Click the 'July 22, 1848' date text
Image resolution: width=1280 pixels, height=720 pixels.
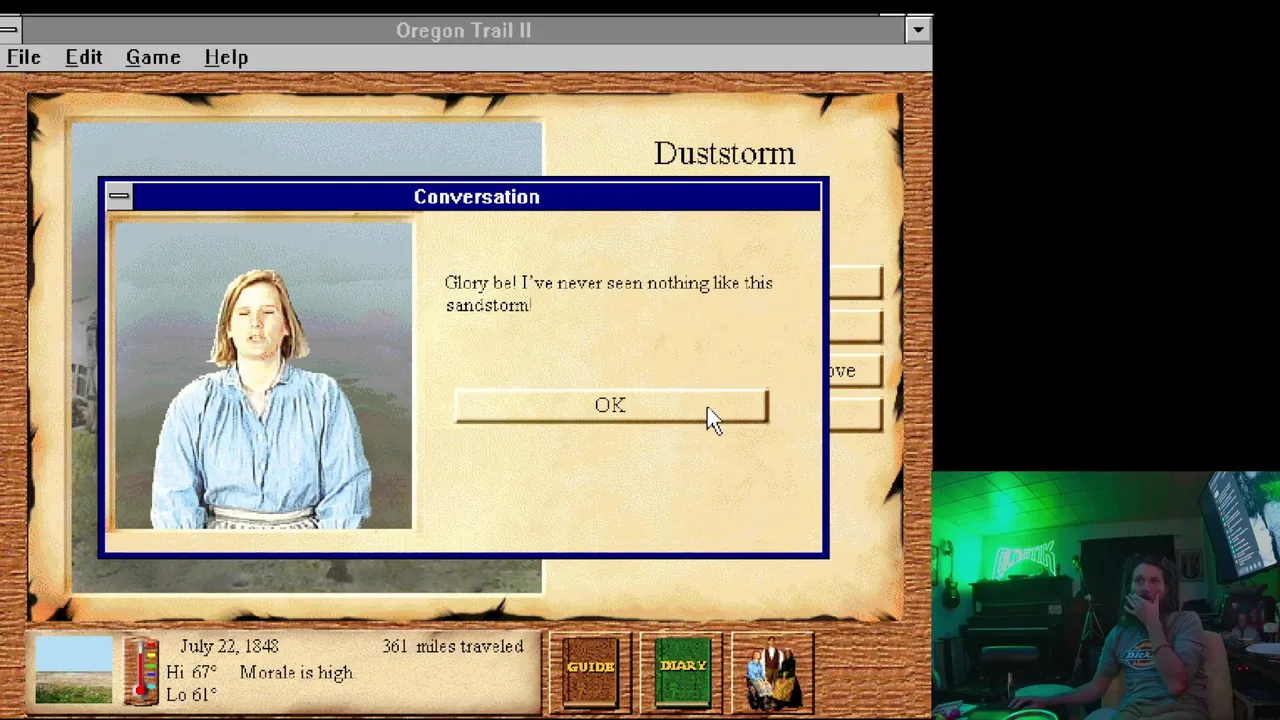pos(229,647)
